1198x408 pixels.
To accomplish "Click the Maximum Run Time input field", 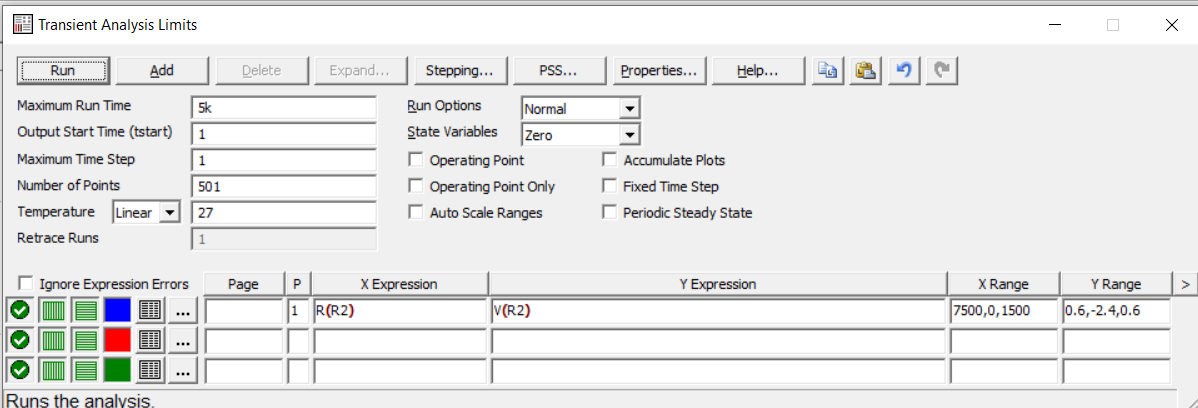I will pyautogui.click(x=283, y=108).
